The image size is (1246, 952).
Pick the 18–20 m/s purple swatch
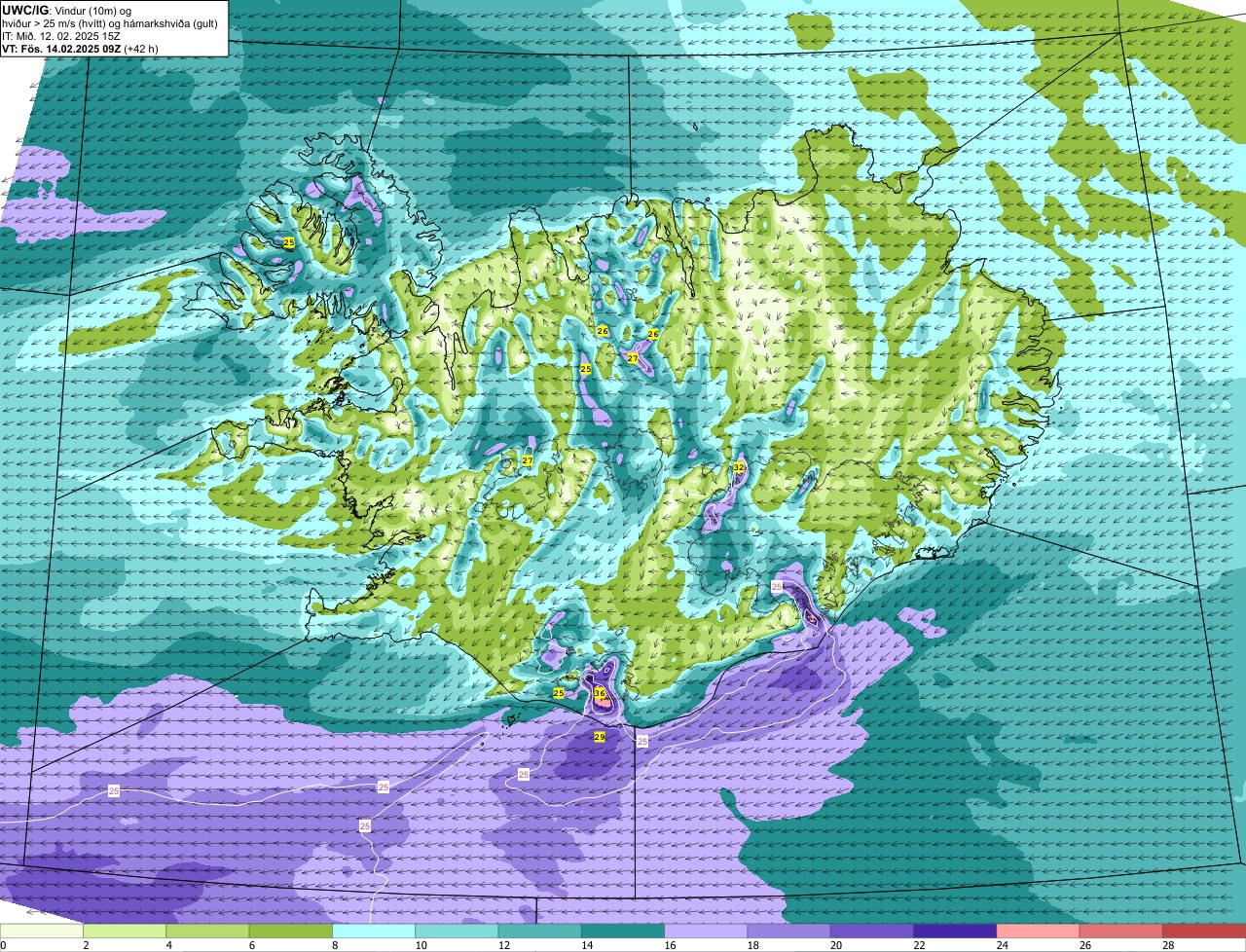pyautogui.click(x=788, y=932)
